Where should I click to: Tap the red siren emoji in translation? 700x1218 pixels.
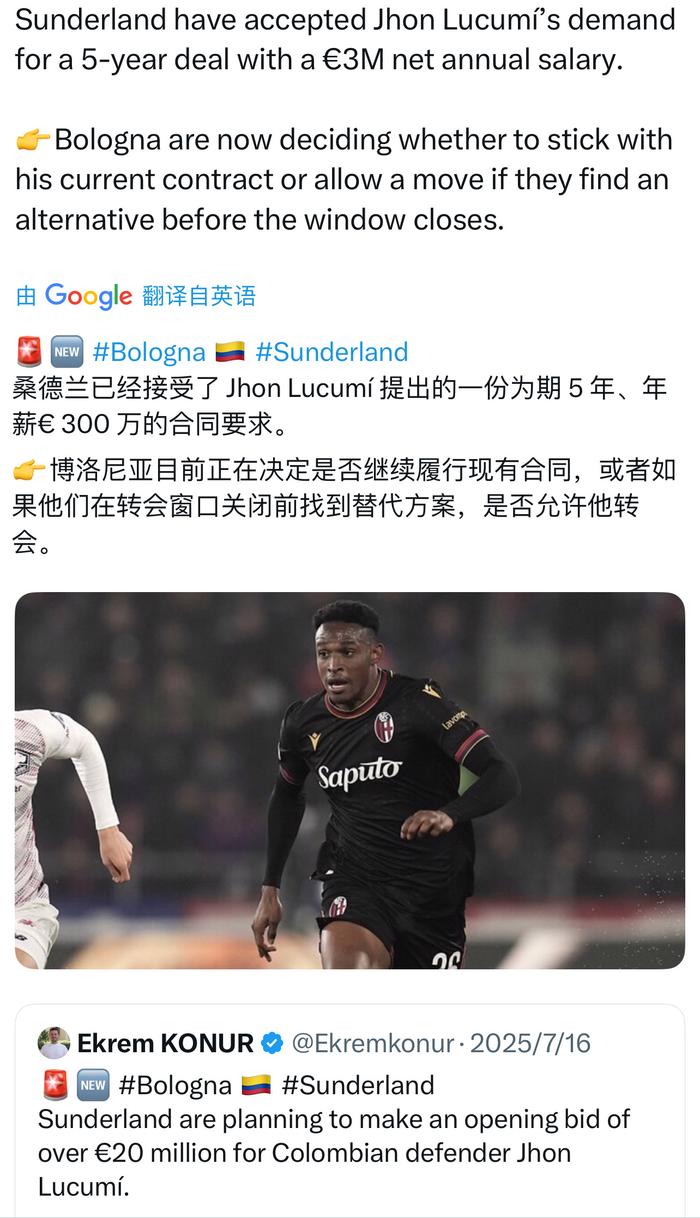[x=28, y=352]
